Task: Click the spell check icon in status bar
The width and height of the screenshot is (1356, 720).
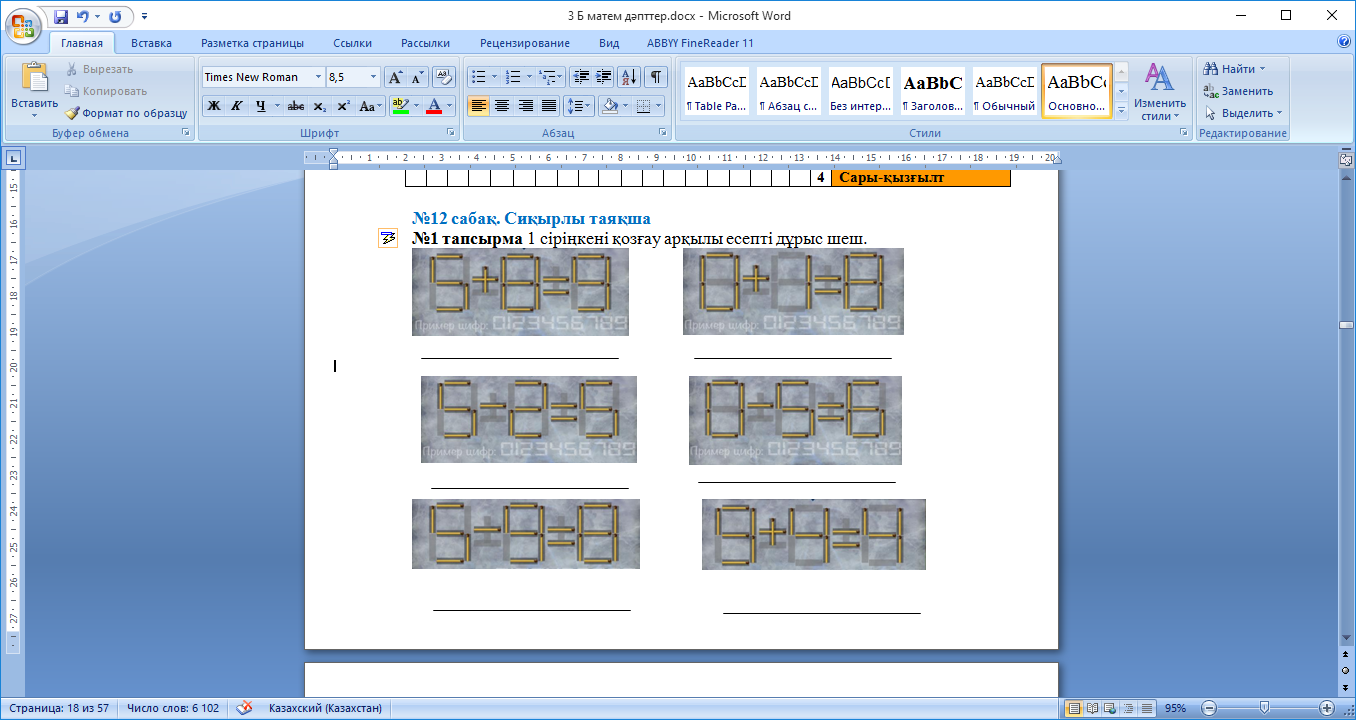Action: coord(243,708)
